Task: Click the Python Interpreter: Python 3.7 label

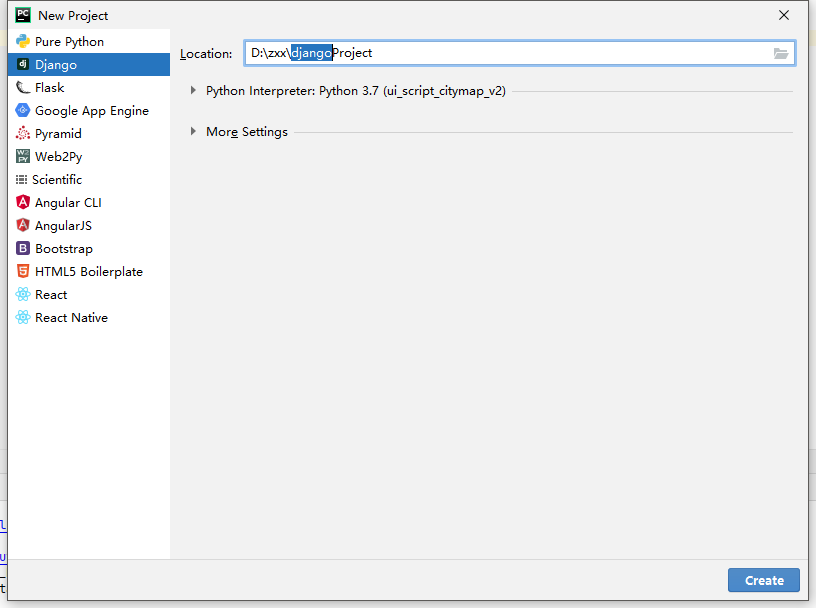Action: 355,91
